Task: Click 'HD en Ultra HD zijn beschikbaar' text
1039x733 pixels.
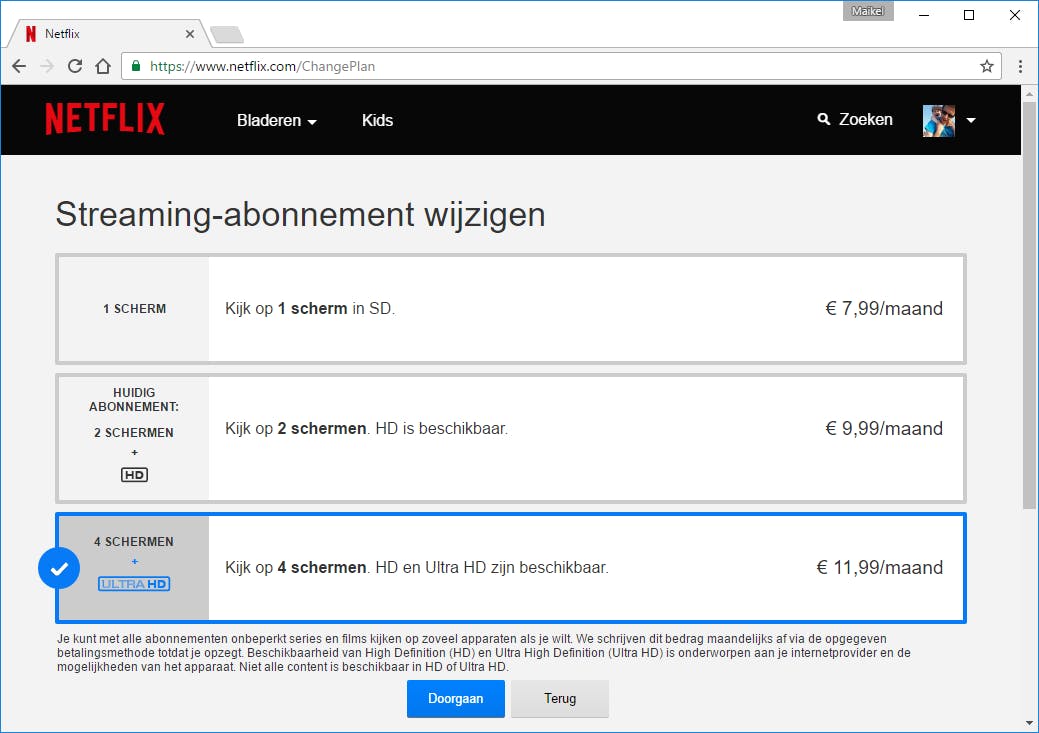Action: click(492, 568)
